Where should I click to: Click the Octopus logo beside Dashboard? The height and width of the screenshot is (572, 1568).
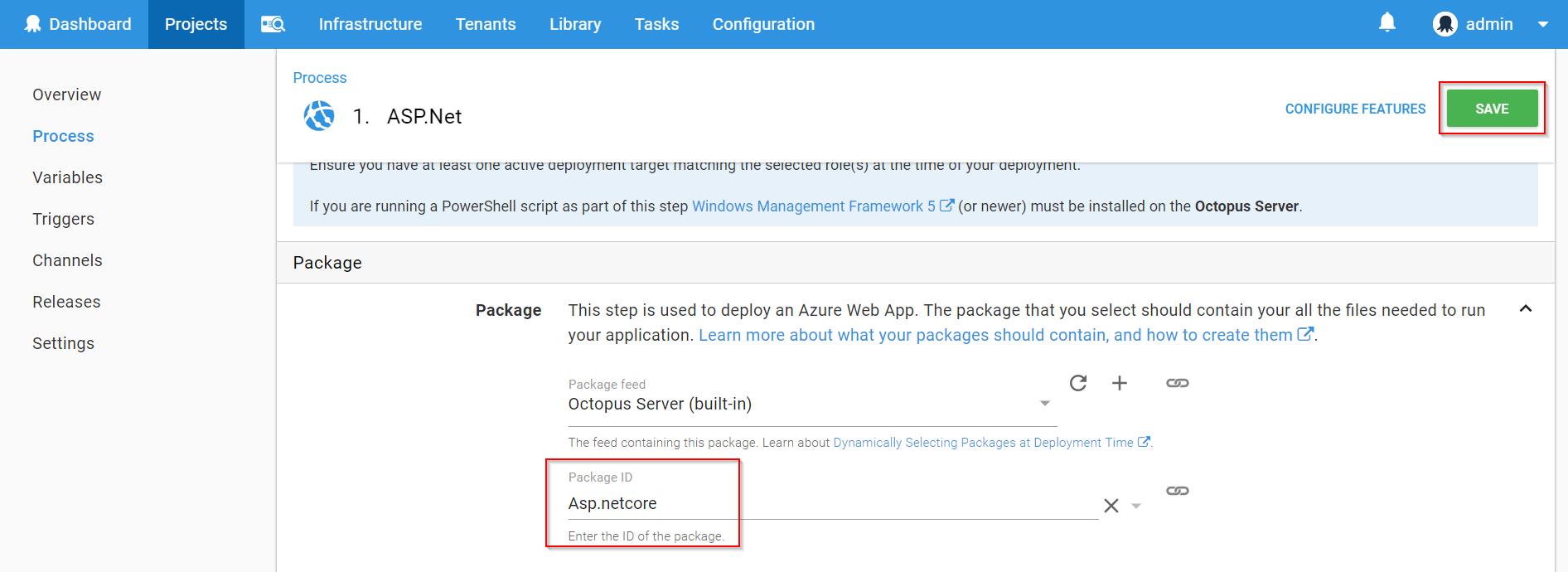click(x=33, y=24)
